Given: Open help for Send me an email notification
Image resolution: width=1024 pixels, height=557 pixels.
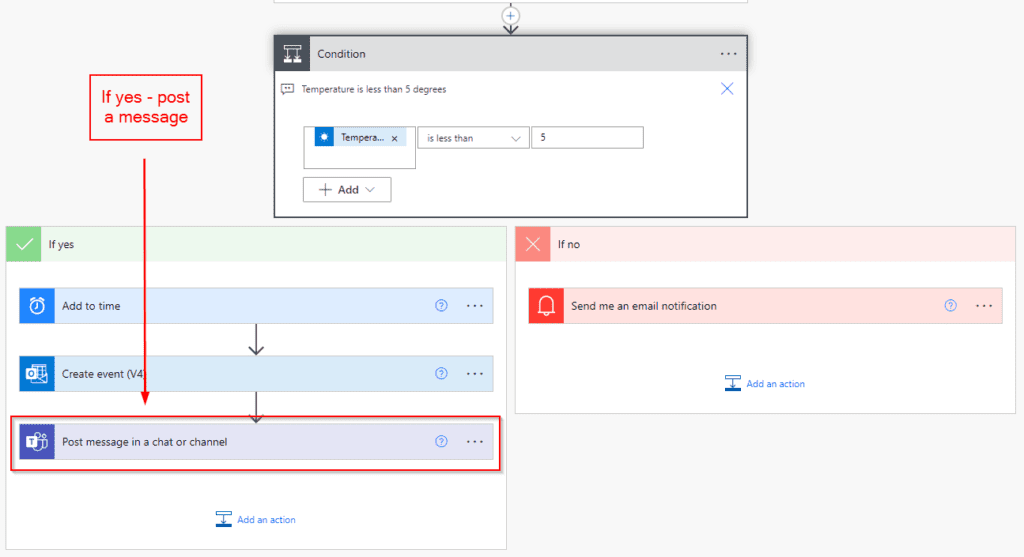Looking at the screenshot, I should [x=950, y=306].
